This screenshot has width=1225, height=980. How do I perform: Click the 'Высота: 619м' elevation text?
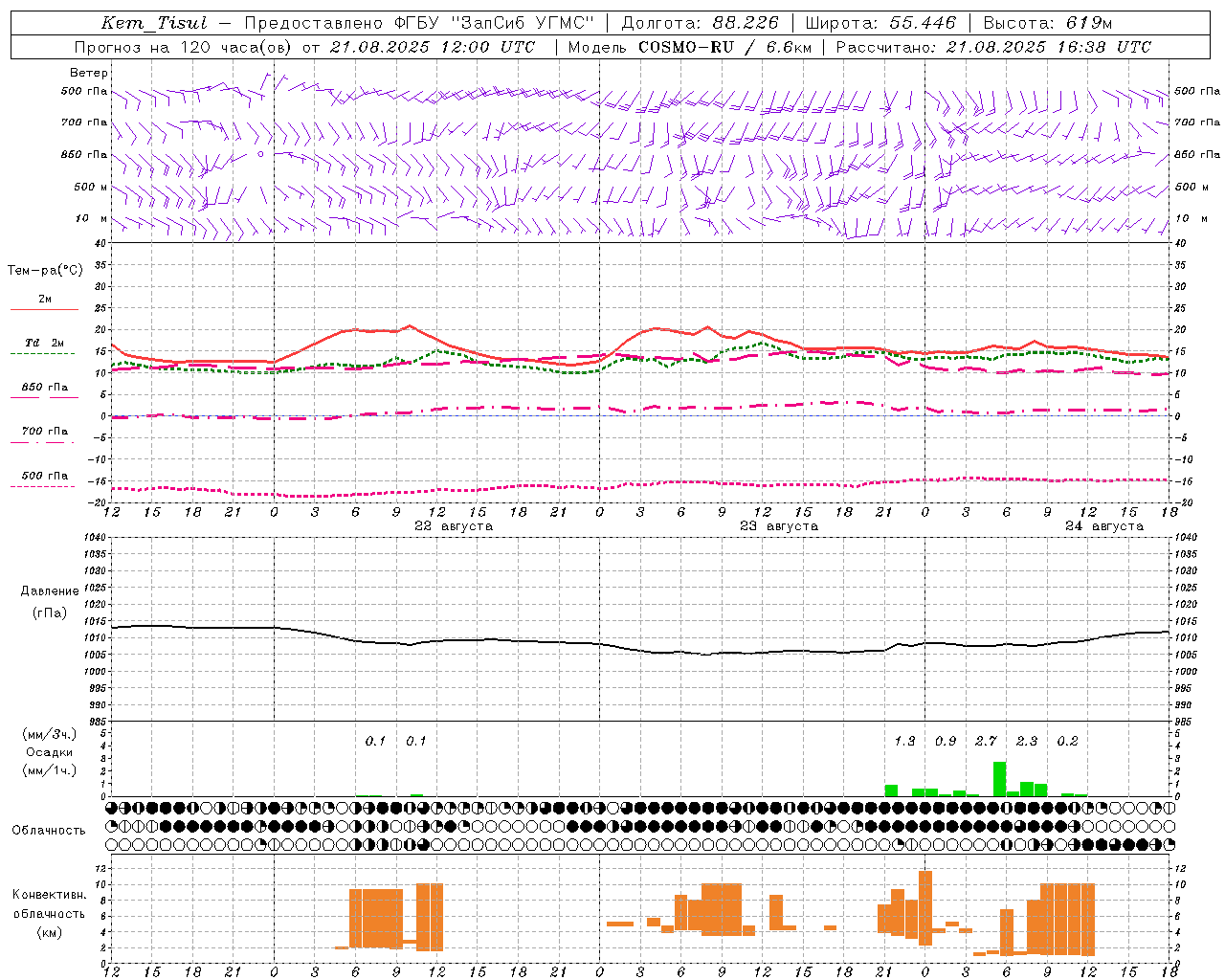tap(1048, 23)
